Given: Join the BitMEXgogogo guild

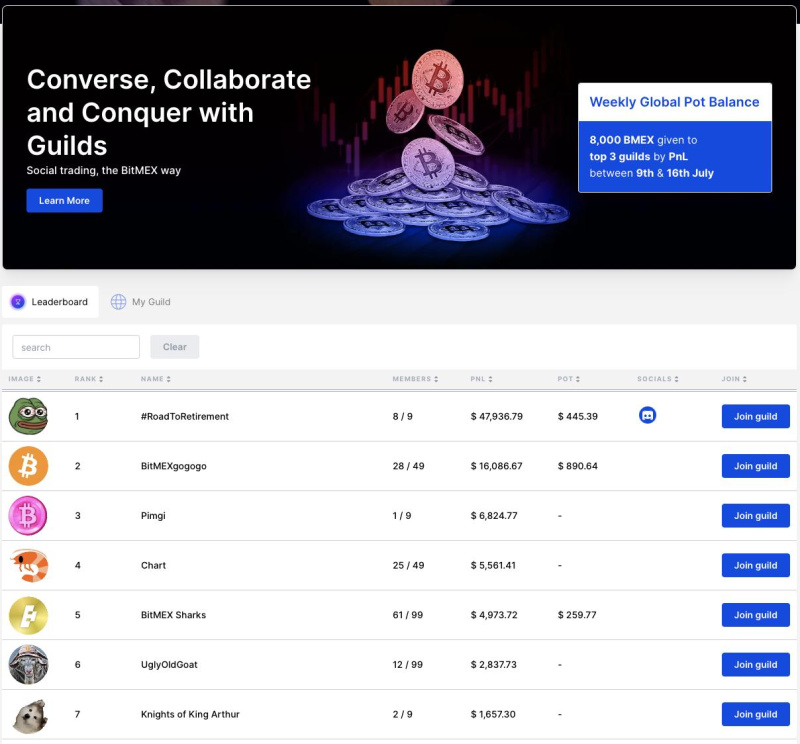Looking at the screenshot, I should pyautogui.click(x=756, y=466).
